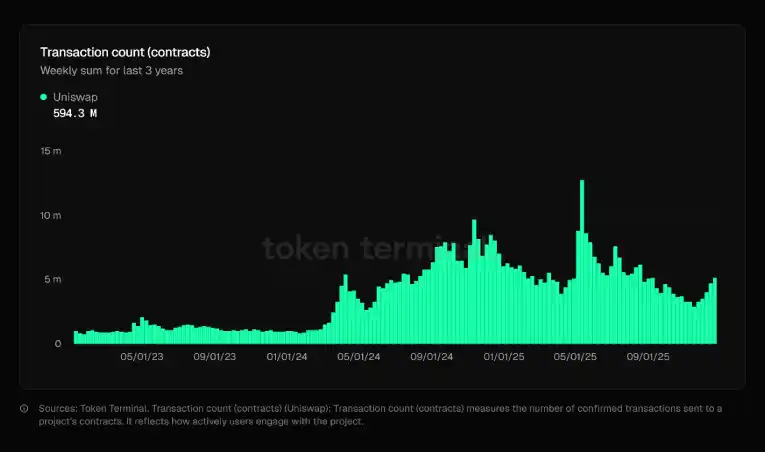Click the 09/01/25 x-axis date
This screenshot has width=765, height=452.
click(x=648, y=357)
